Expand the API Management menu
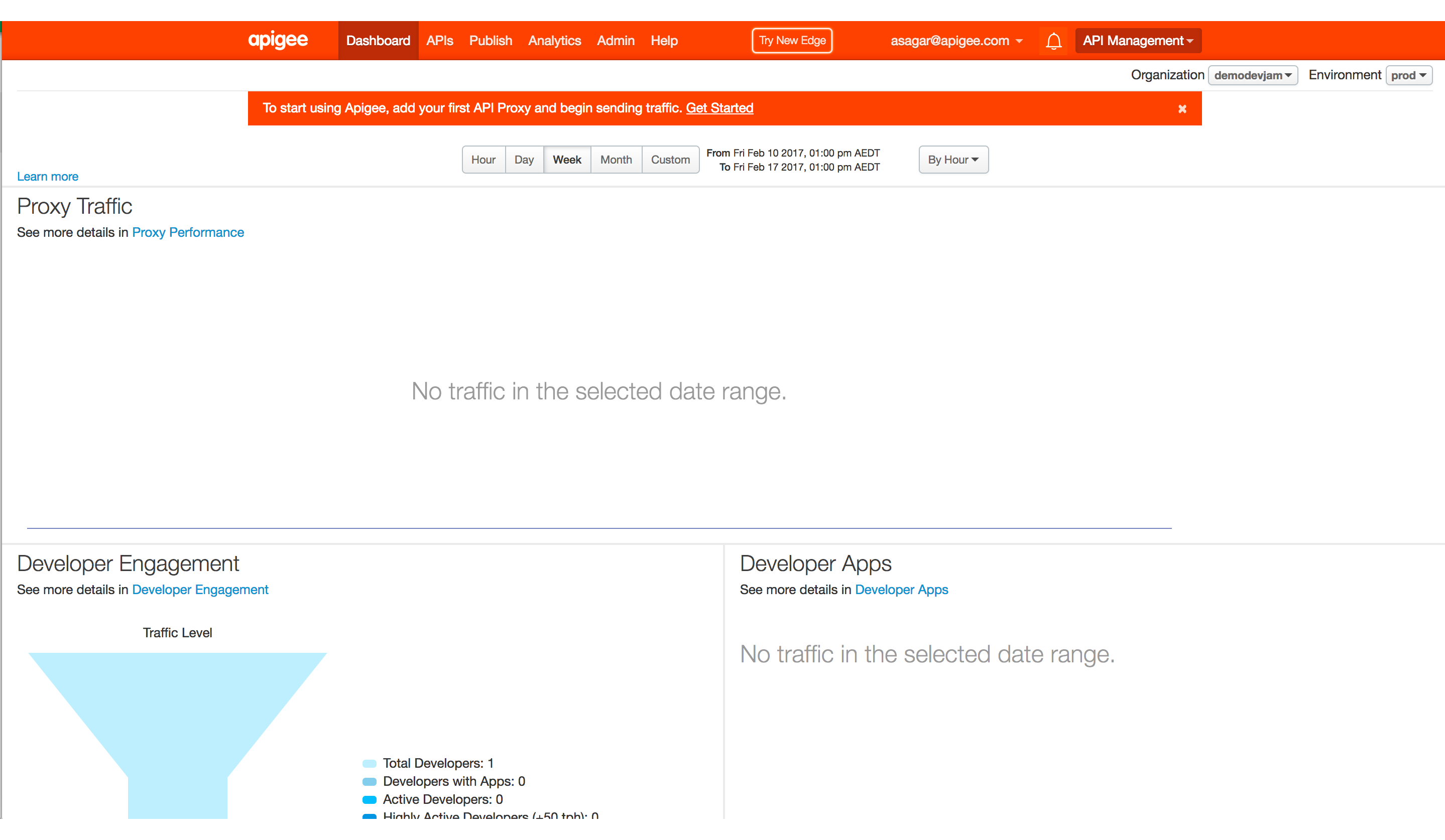 [1138, 41]
